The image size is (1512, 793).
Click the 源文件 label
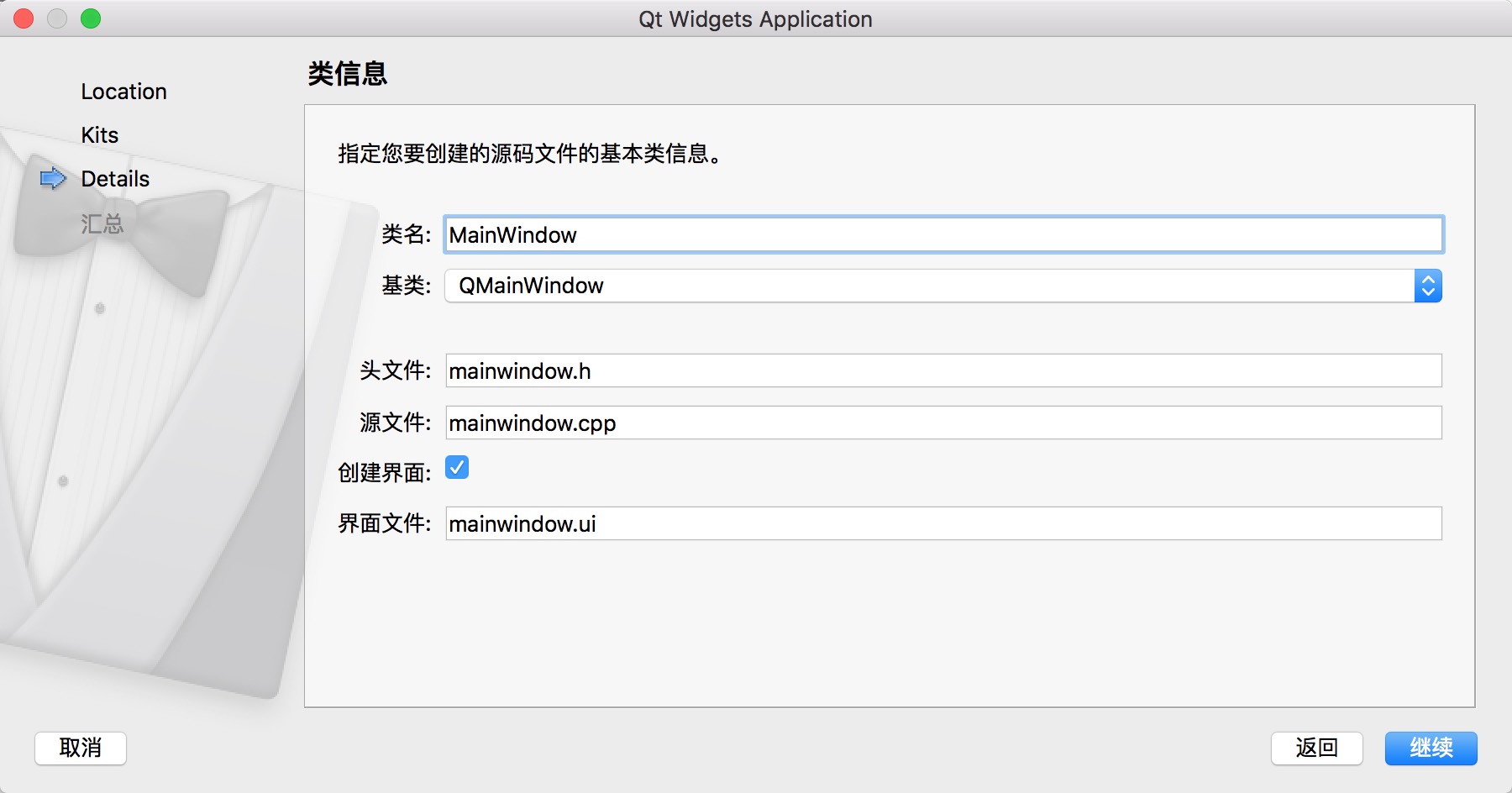pos(395,422)
